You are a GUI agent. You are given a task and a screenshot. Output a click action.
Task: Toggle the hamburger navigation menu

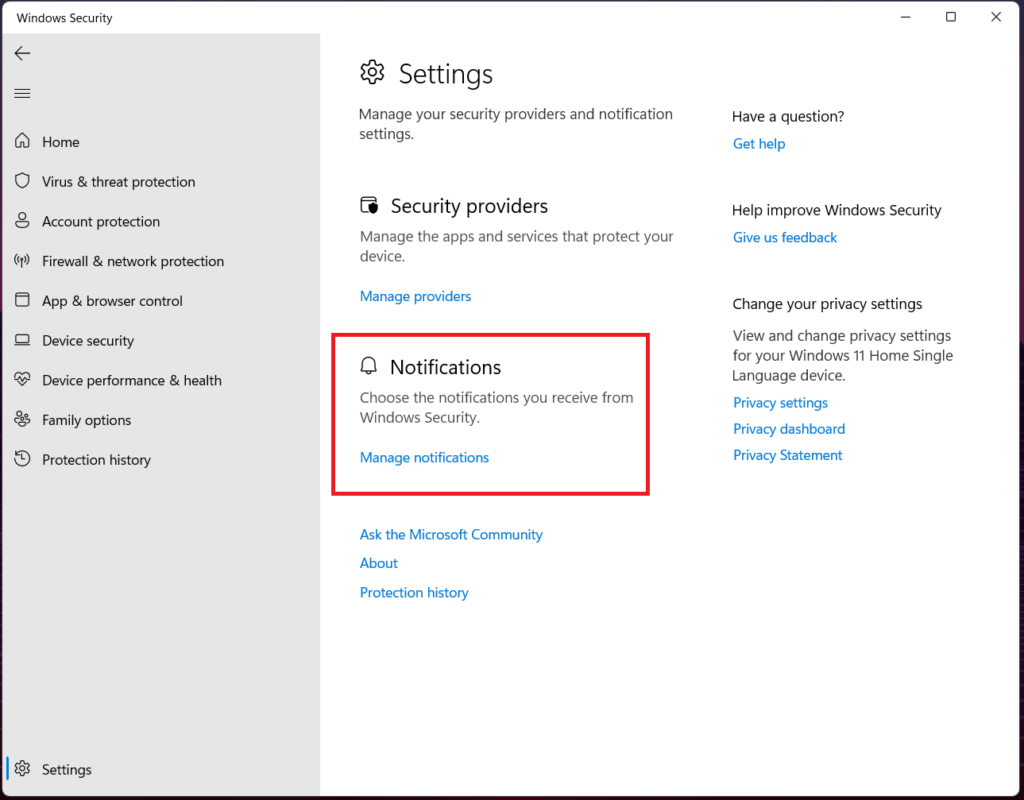tap(22, 93)
